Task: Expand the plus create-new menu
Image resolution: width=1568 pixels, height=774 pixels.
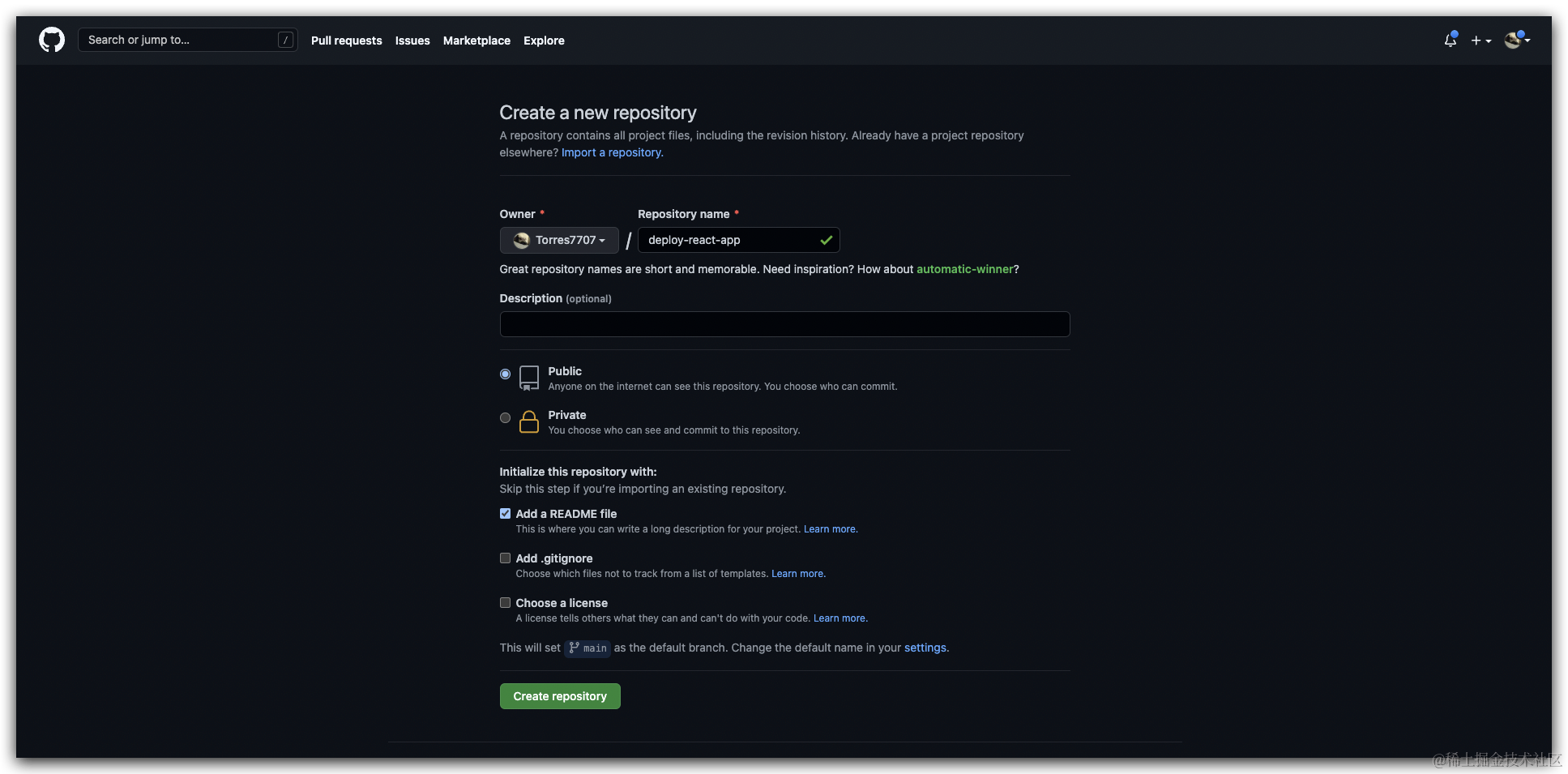Action: [1480, 41]
